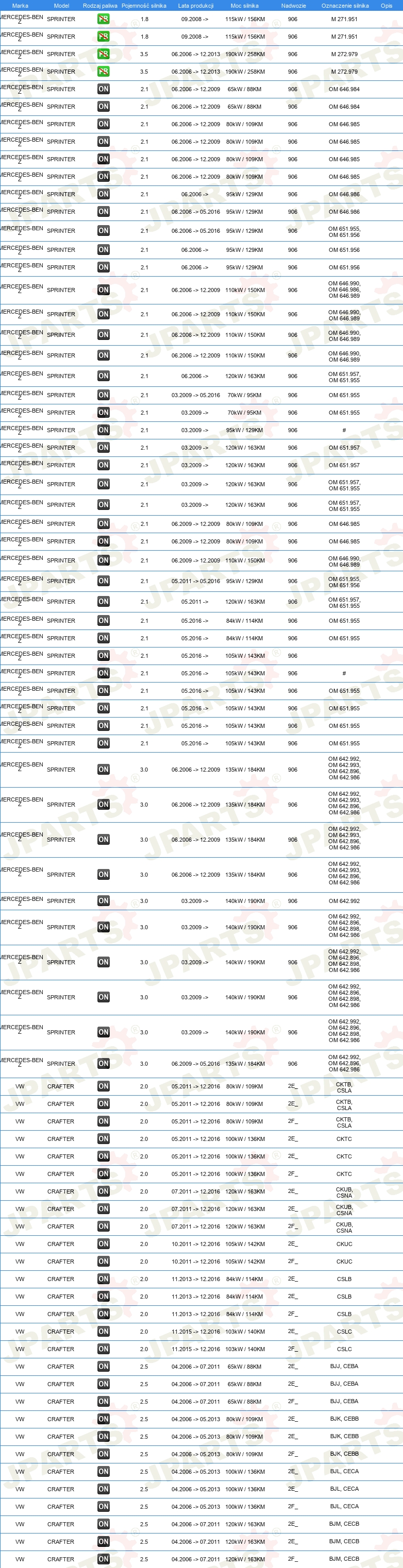Click the Opis column header
Image resolution: width=403 pixels, height=1568 pixels.
click(x=387, y=6)
